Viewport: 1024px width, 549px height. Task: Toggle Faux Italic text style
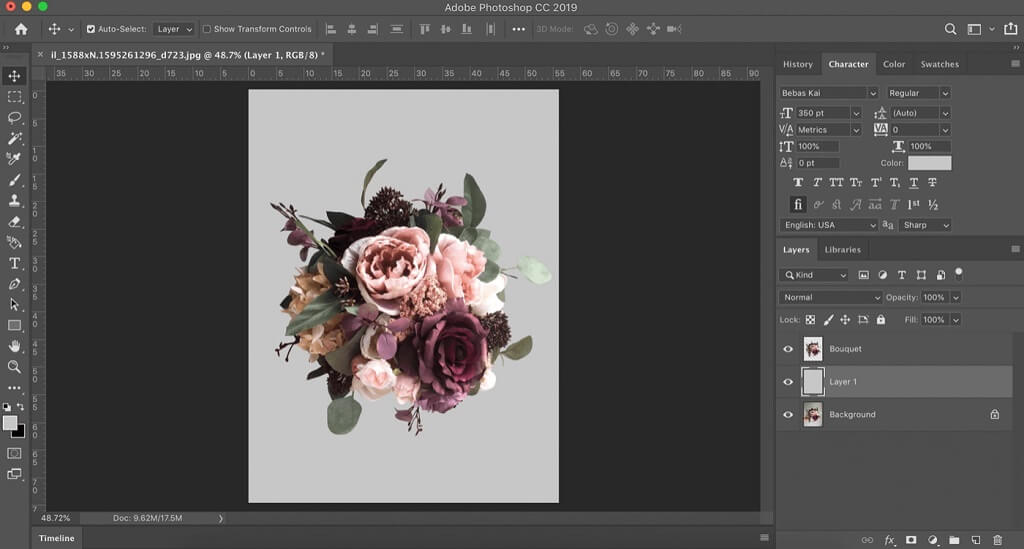817,183
